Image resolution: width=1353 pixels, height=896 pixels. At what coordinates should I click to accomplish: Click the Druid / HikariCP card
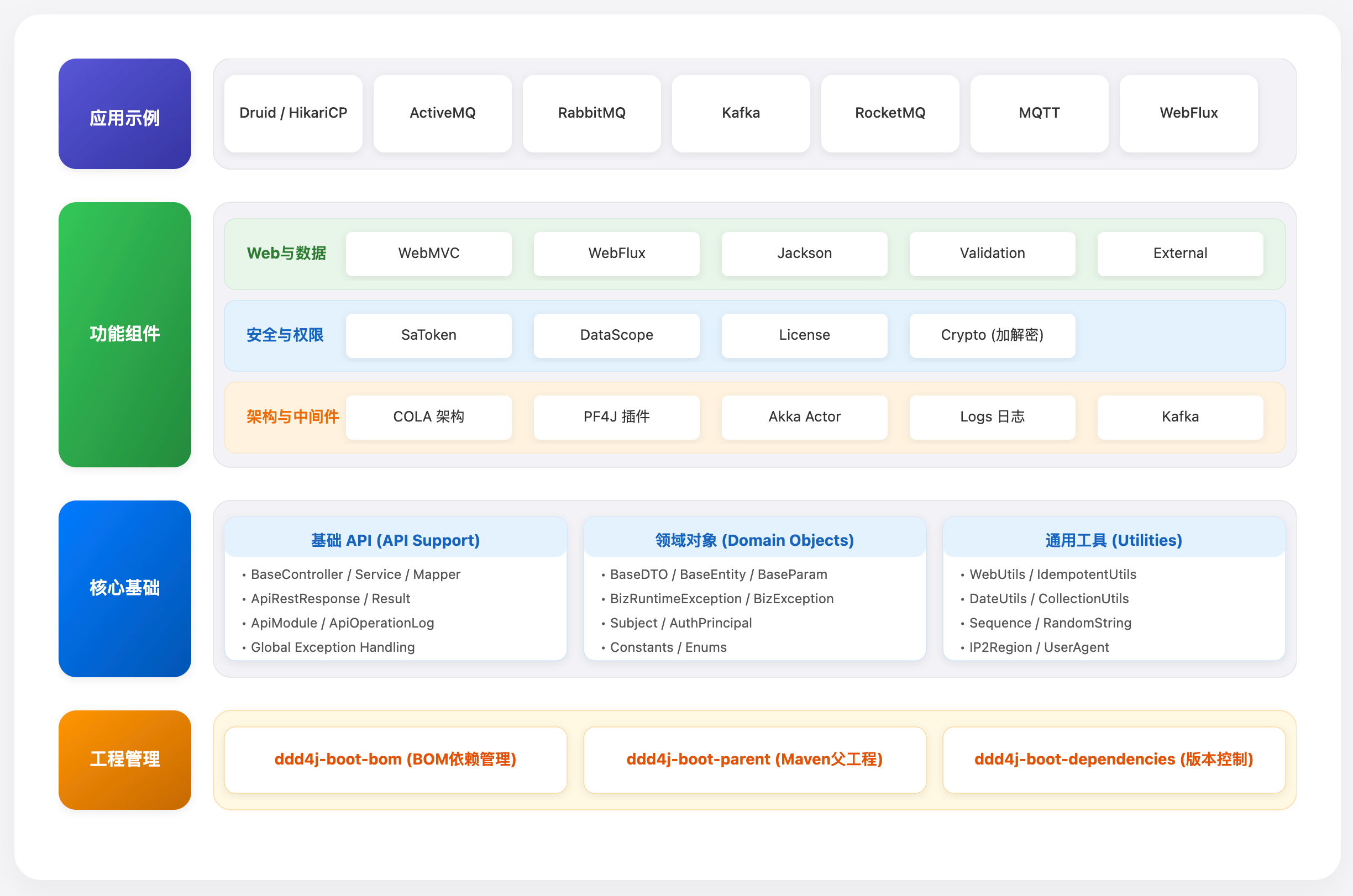coord(293,113)
